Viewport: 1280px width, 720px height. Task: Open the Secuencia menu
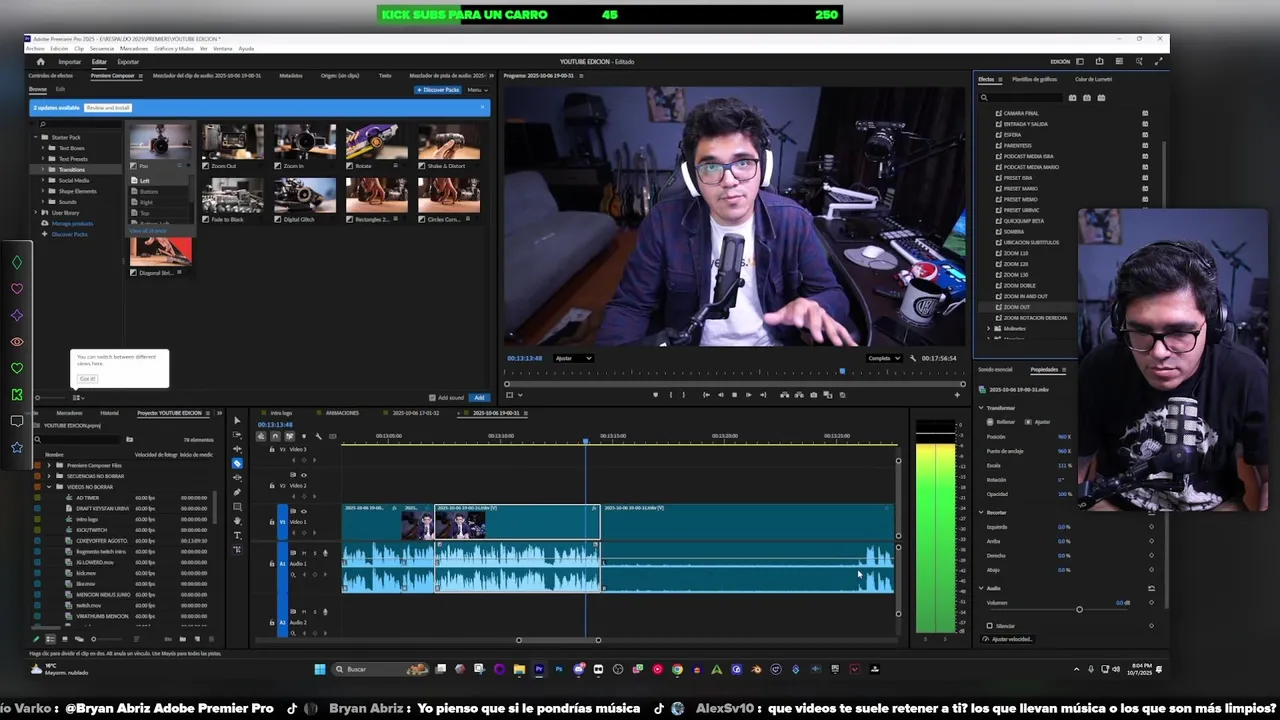[x=102, y=48]
